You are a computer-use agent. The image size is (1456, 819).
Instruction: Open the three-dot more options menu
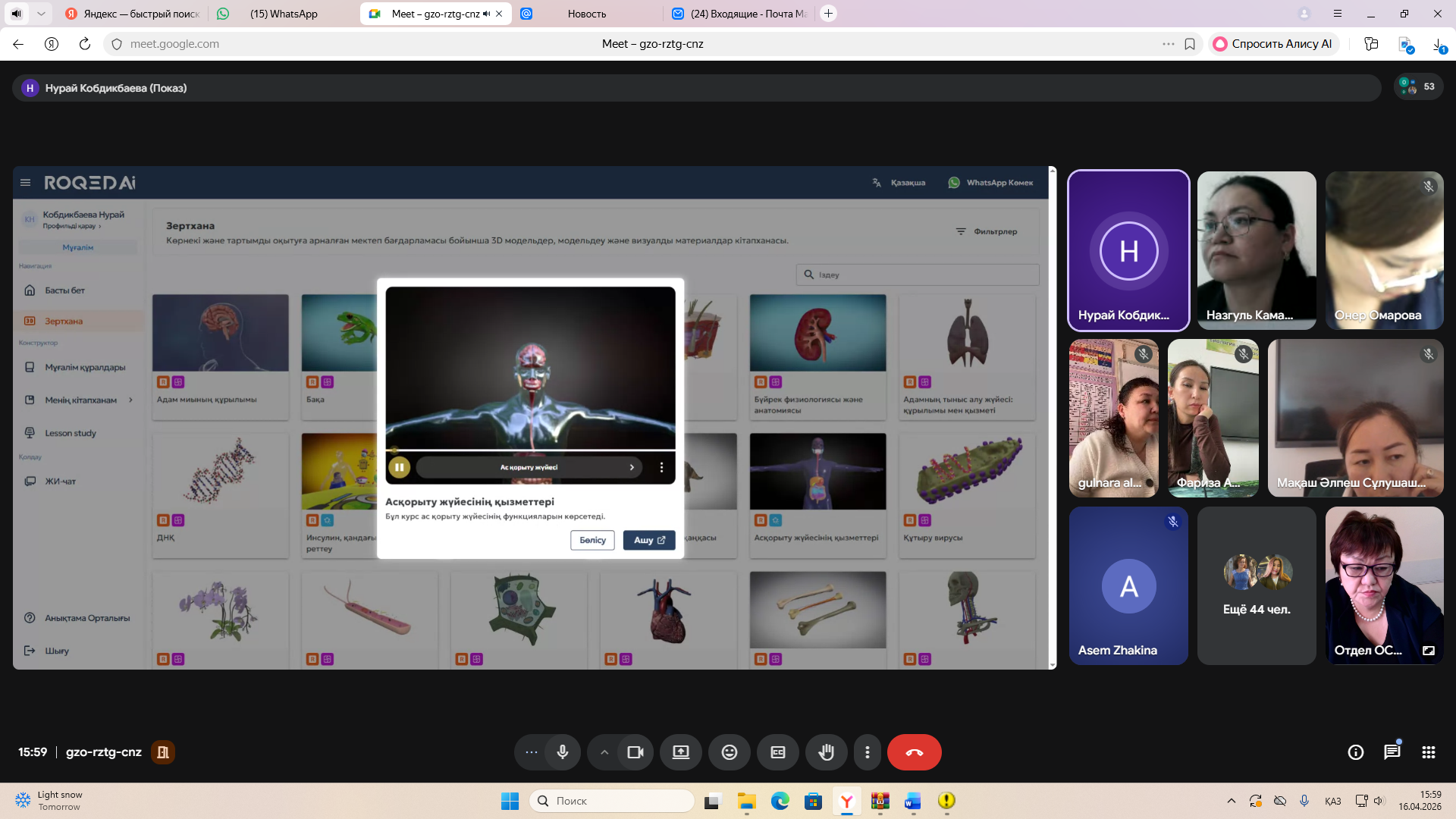click(867, 752)
